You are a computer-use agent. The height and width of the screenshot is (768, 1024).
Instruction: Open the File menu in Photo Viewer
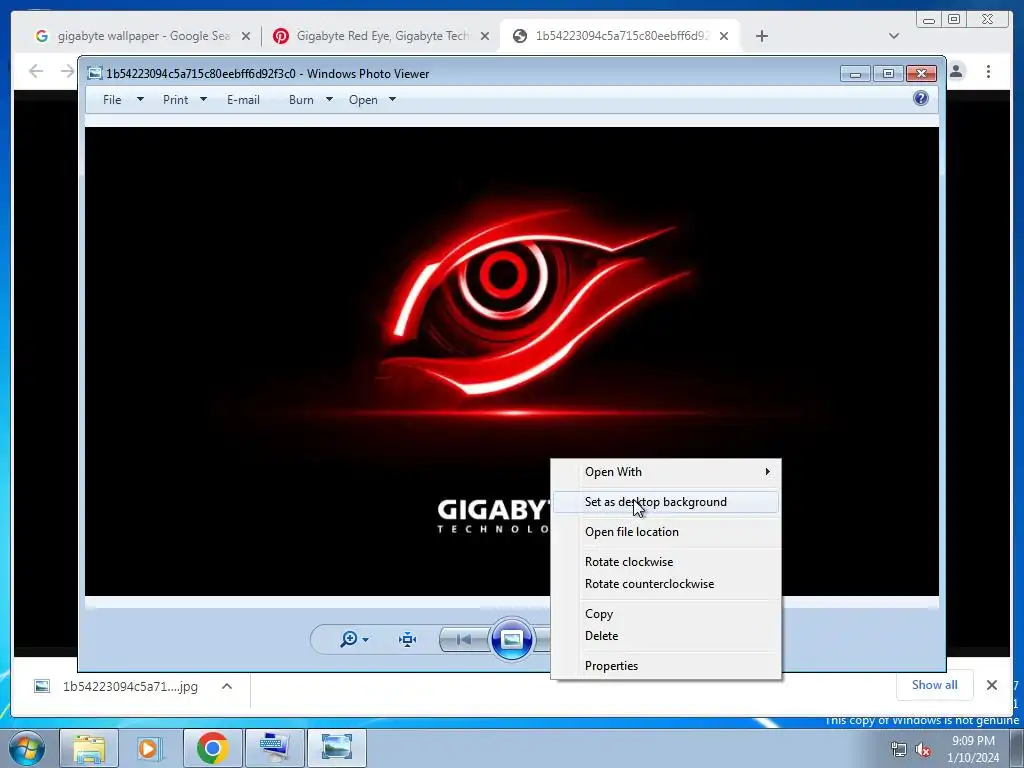point(112,100)
